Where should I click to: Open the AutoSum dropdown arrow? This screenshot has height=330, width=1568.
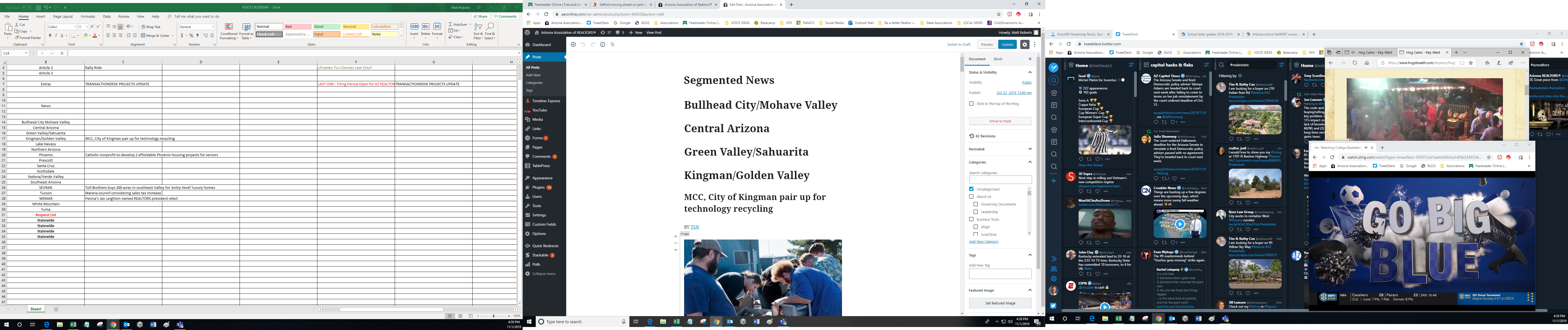(x=470, y=24)
